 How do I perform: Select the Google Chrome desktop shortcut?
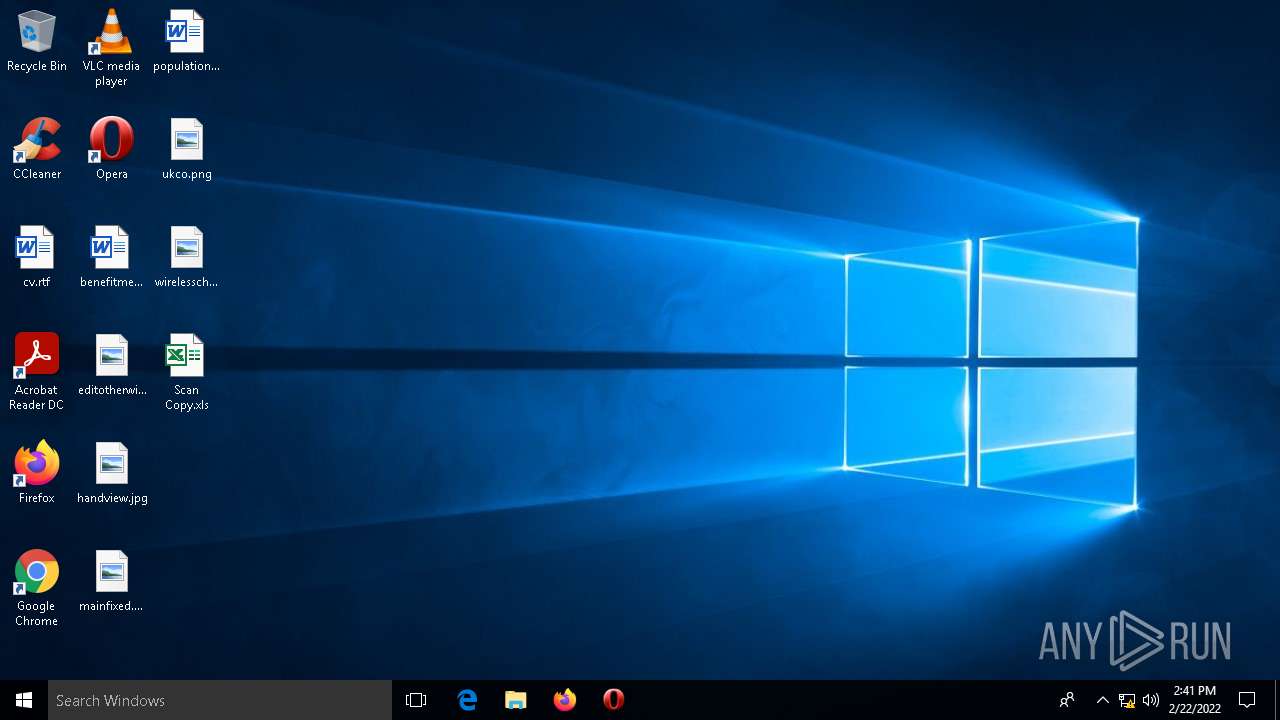click(37, 588)
